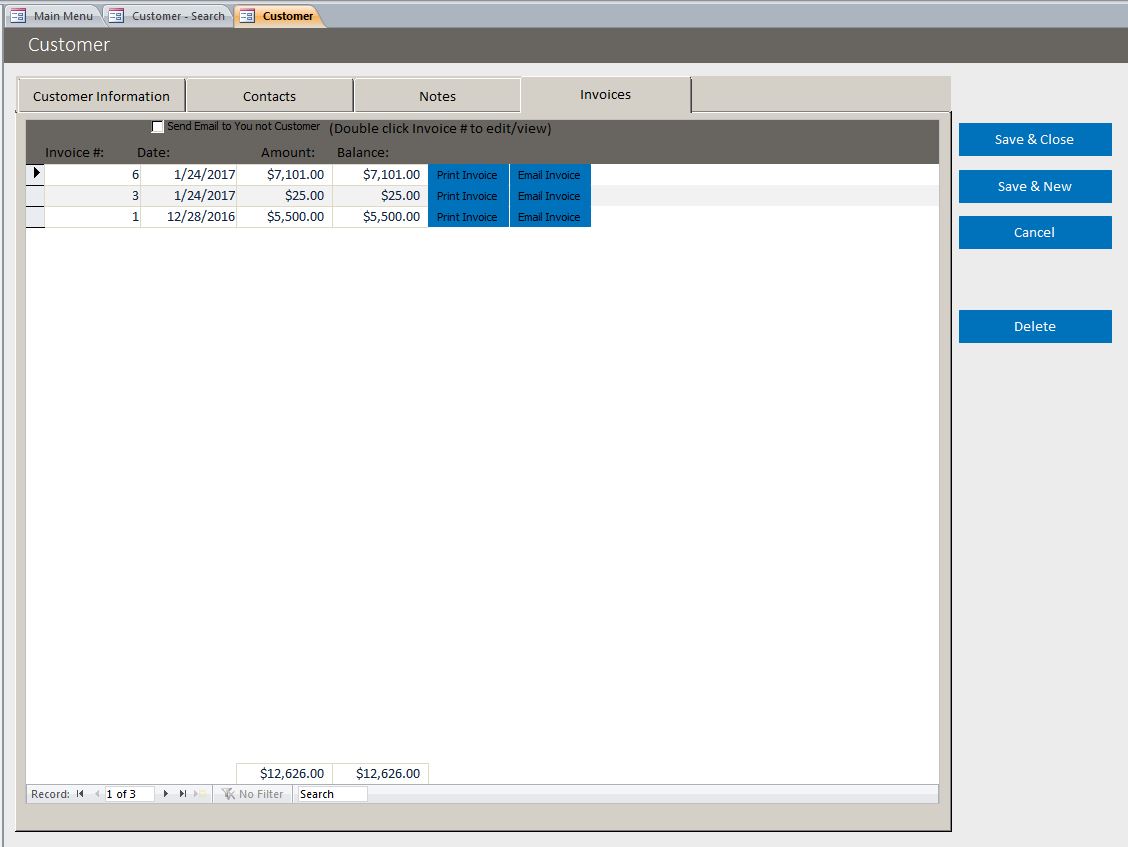Jump to the last record icon
Screen dimensions: 1128x847
pos(180,793)
